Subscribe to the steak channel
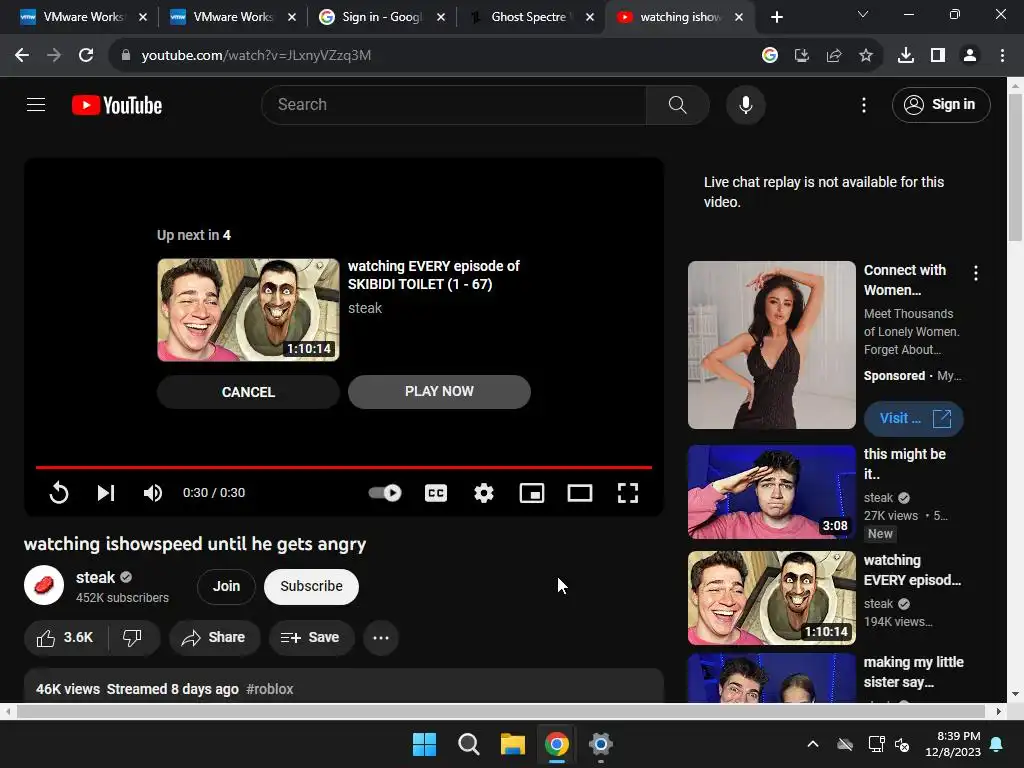 click(312, 586)
